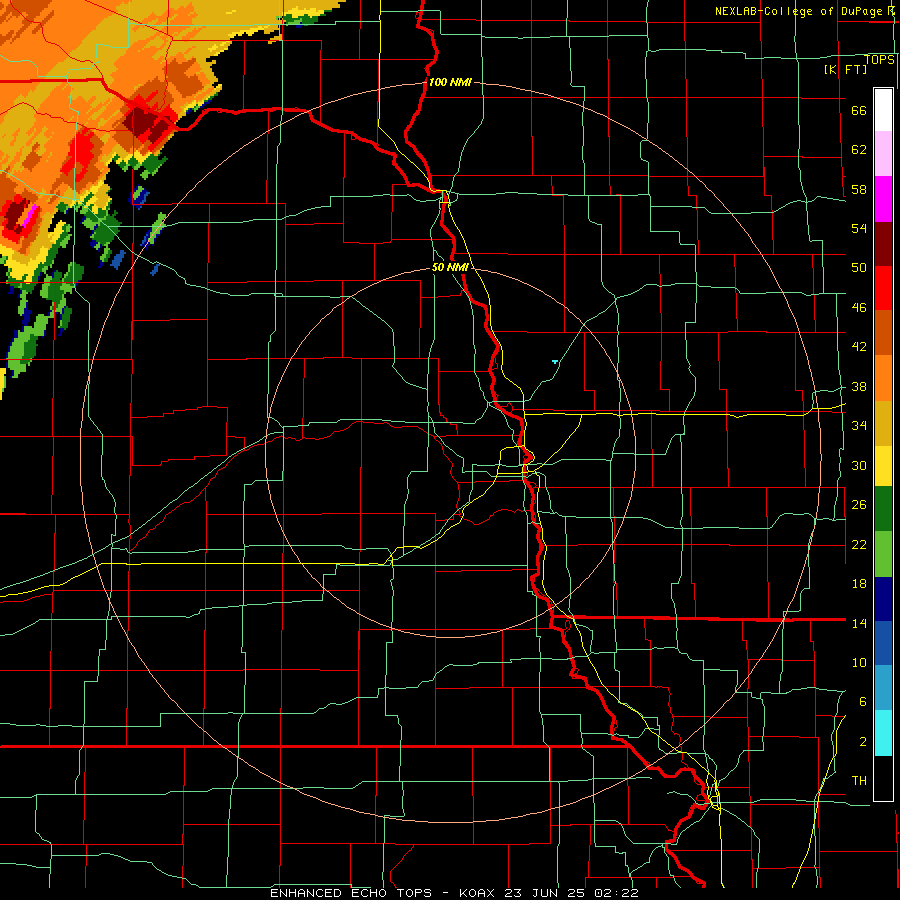Screen dimensions: 900x900
Task: Click the KOAX radar site identifier
Action: [478, 893]
